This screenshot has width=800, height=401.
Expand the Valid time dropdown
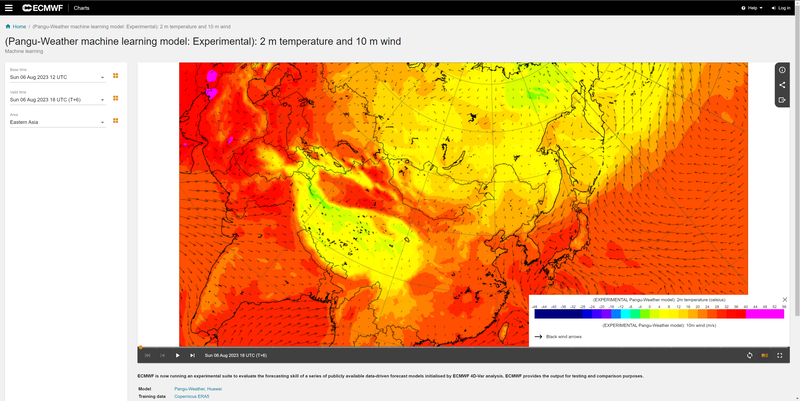[x=57, y=100]
